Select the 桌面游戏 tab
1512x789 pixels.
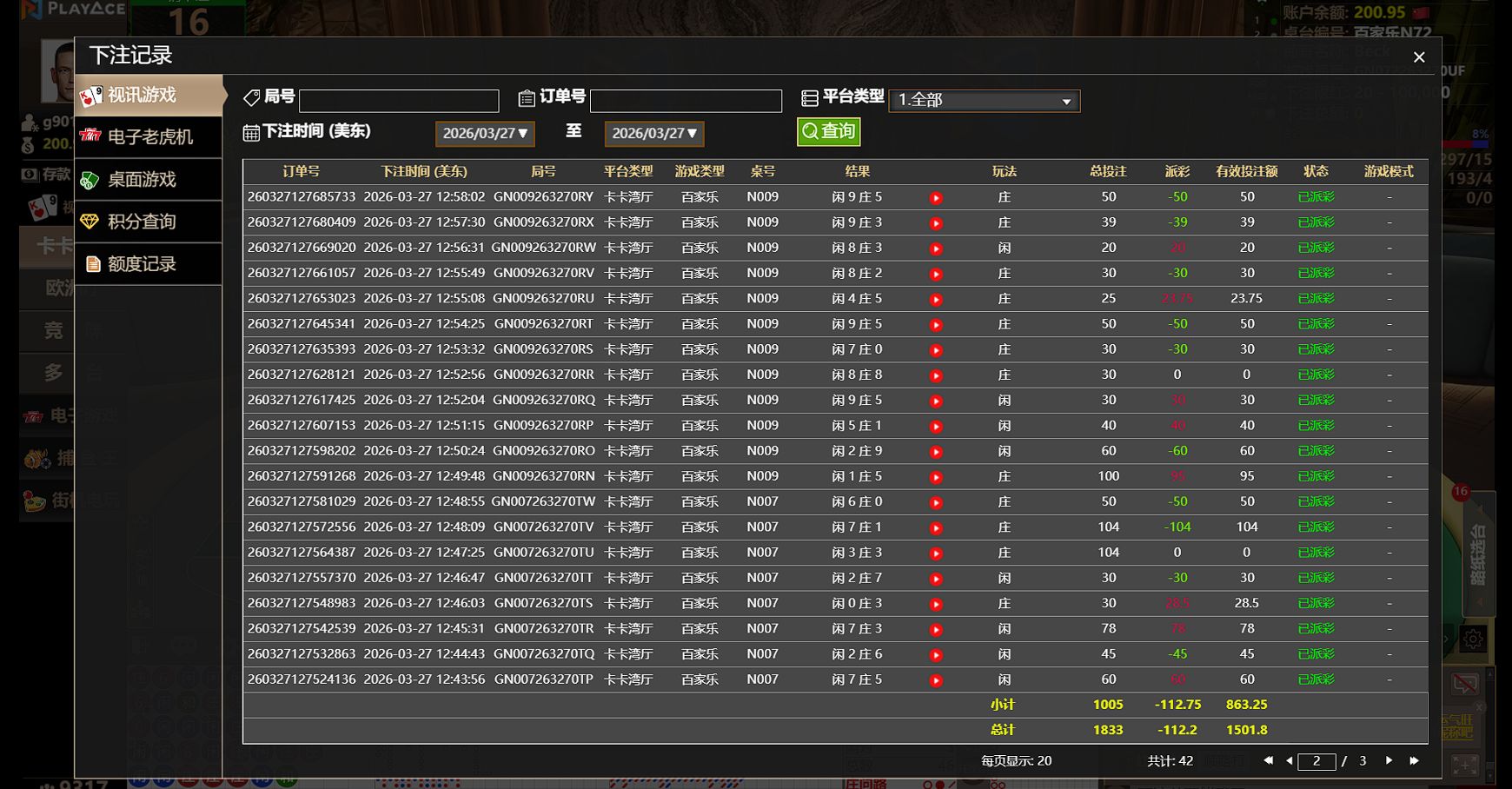[149, 180]
